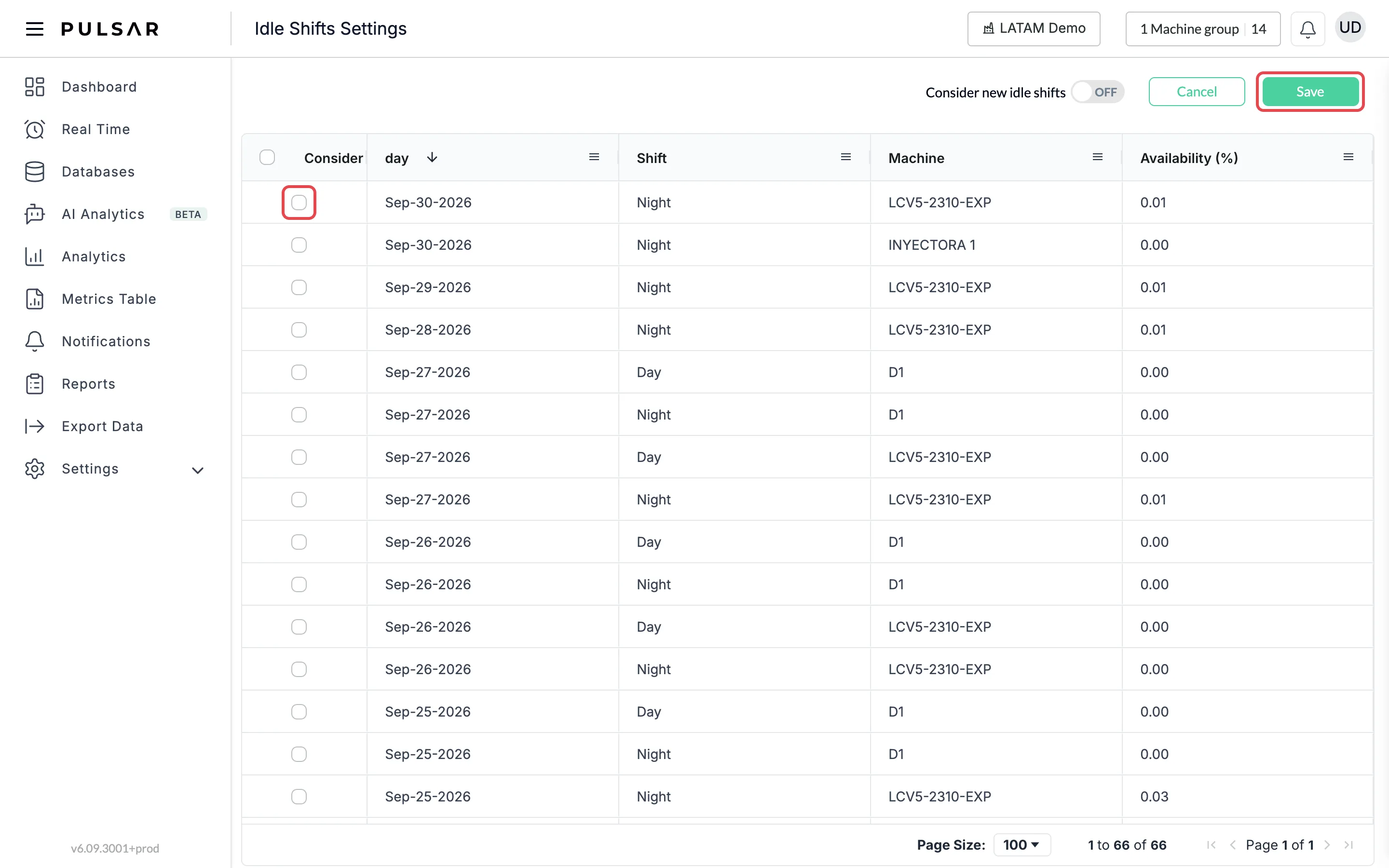
Task: Open the UD user avatar menu
Action: tap(1350, 27)
